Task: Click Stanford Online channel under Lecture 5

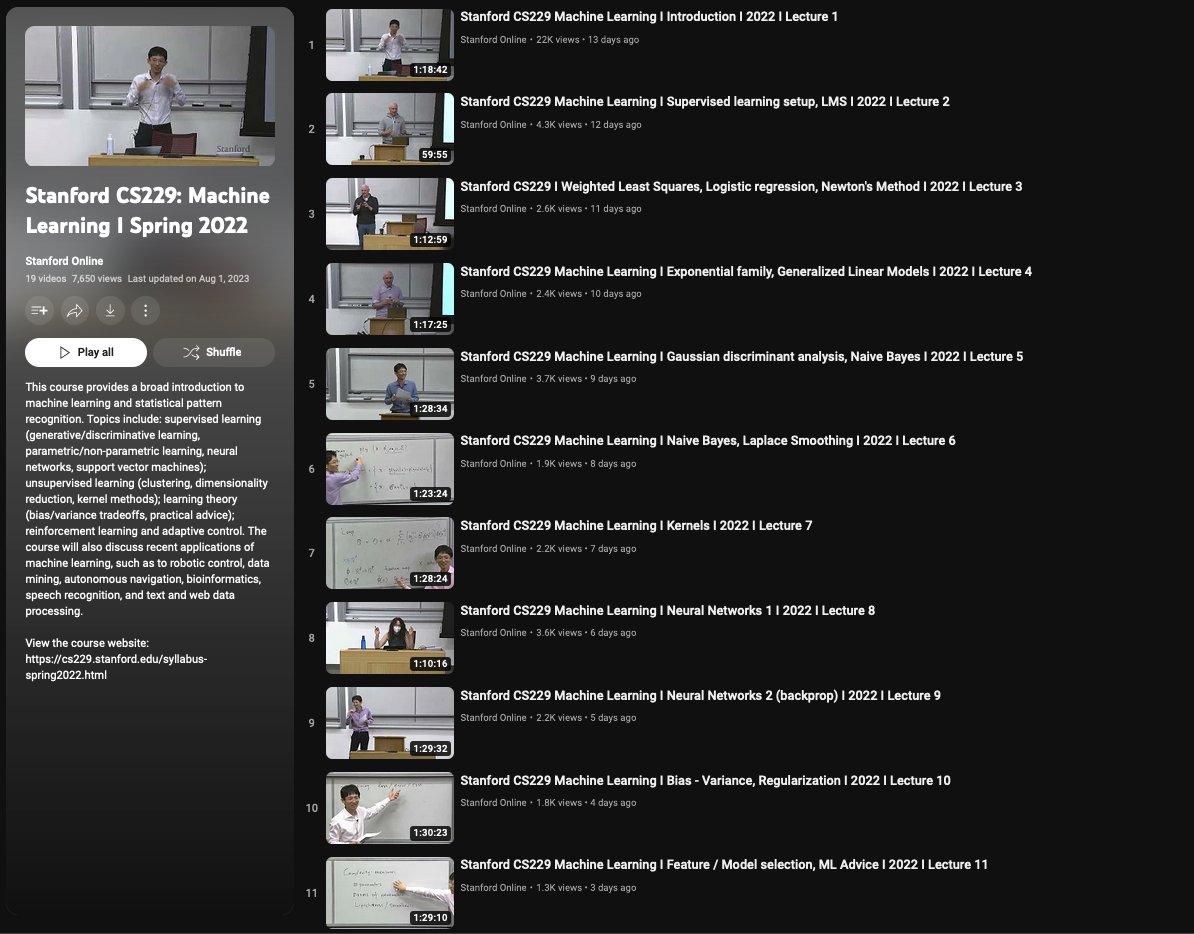Action: point(493,379)
